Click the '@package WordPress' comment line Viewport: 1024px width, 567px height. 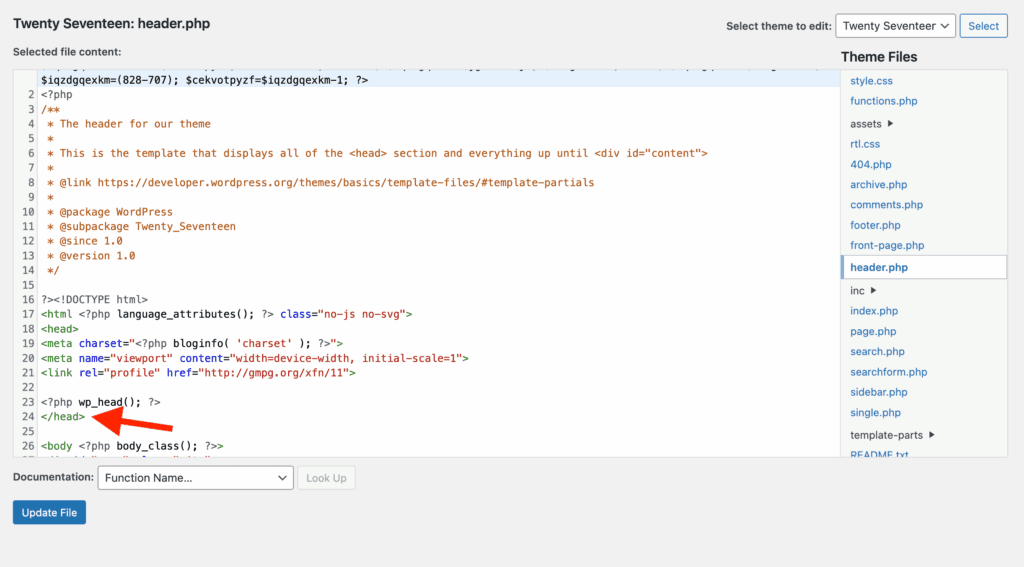tap(110, 212)
